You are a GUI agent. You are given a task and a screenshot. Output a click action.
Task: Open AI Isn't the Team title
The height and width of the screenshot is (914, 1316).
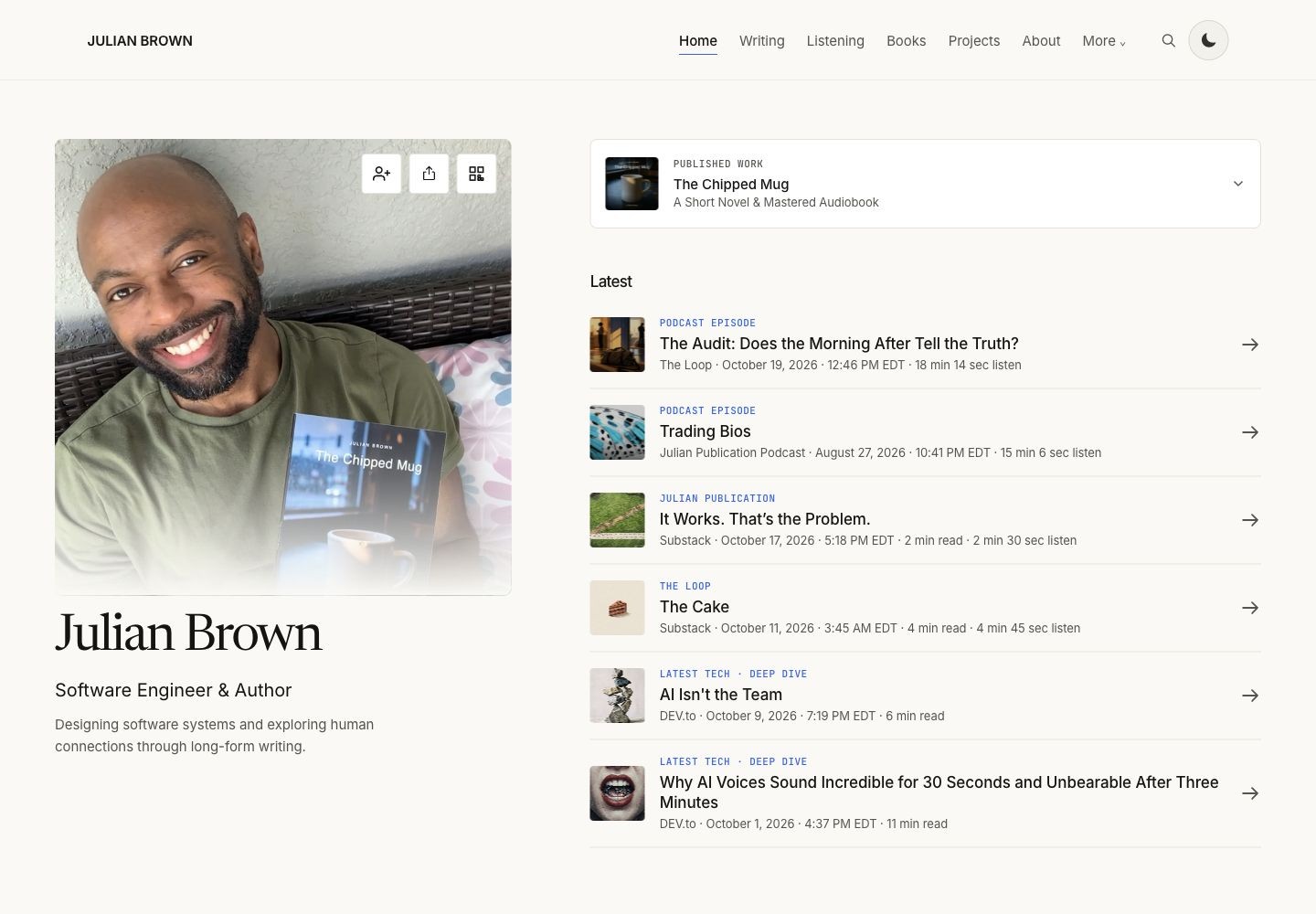[721, 695]
